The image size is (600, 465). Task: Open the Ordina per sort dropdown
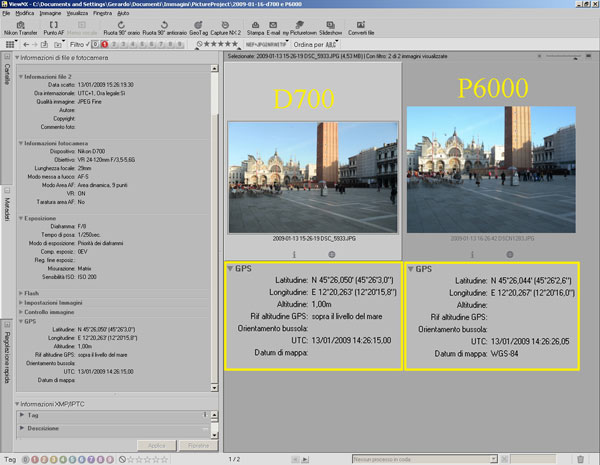coord(316,44)
